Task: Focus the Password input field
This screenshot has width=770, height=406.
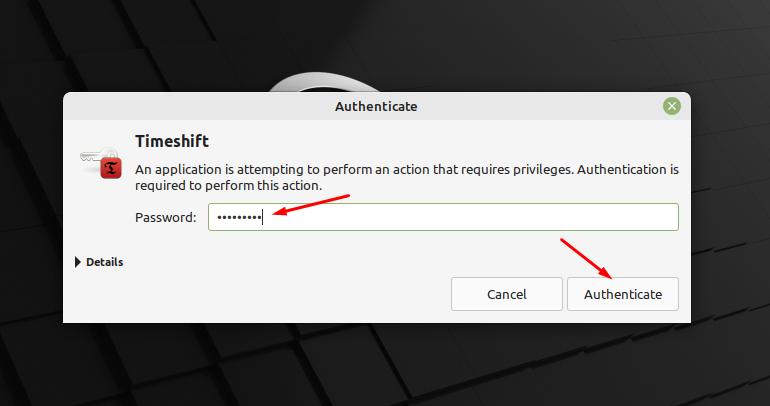Action: tap(443, 217)
